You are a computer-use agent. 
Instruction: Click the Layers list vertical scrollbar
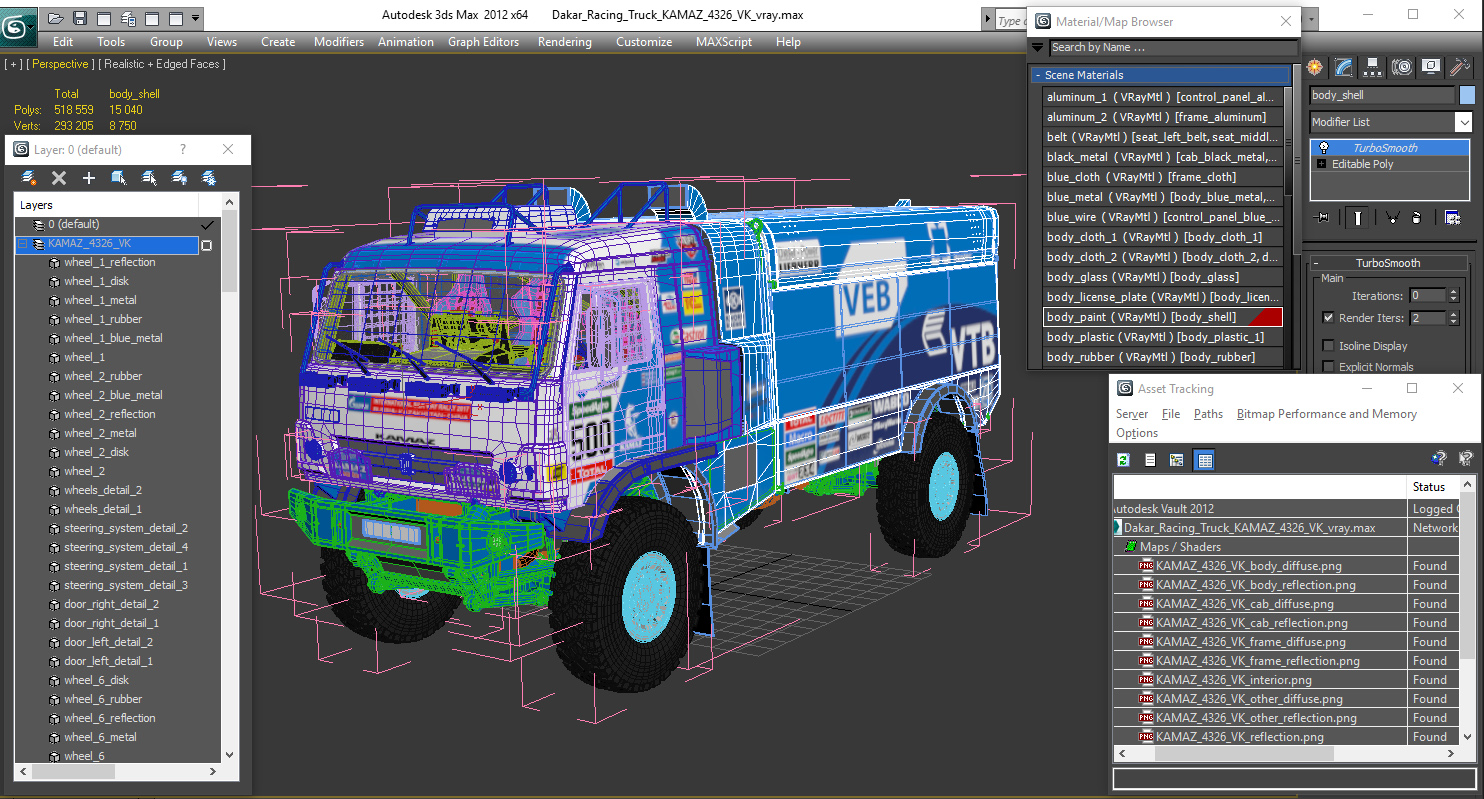click(230, 480)
